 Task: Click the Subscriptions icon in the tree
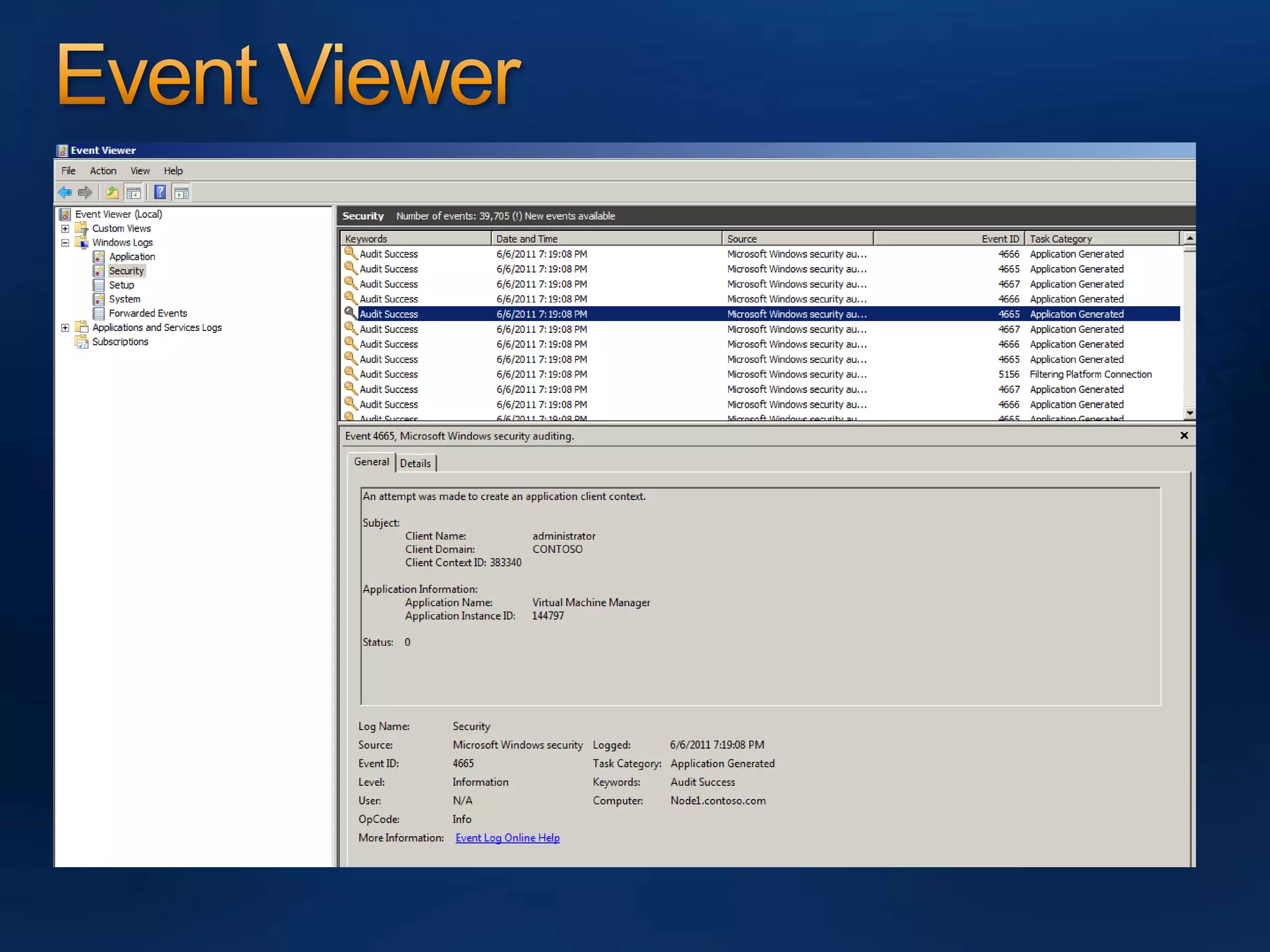point(82,342)
